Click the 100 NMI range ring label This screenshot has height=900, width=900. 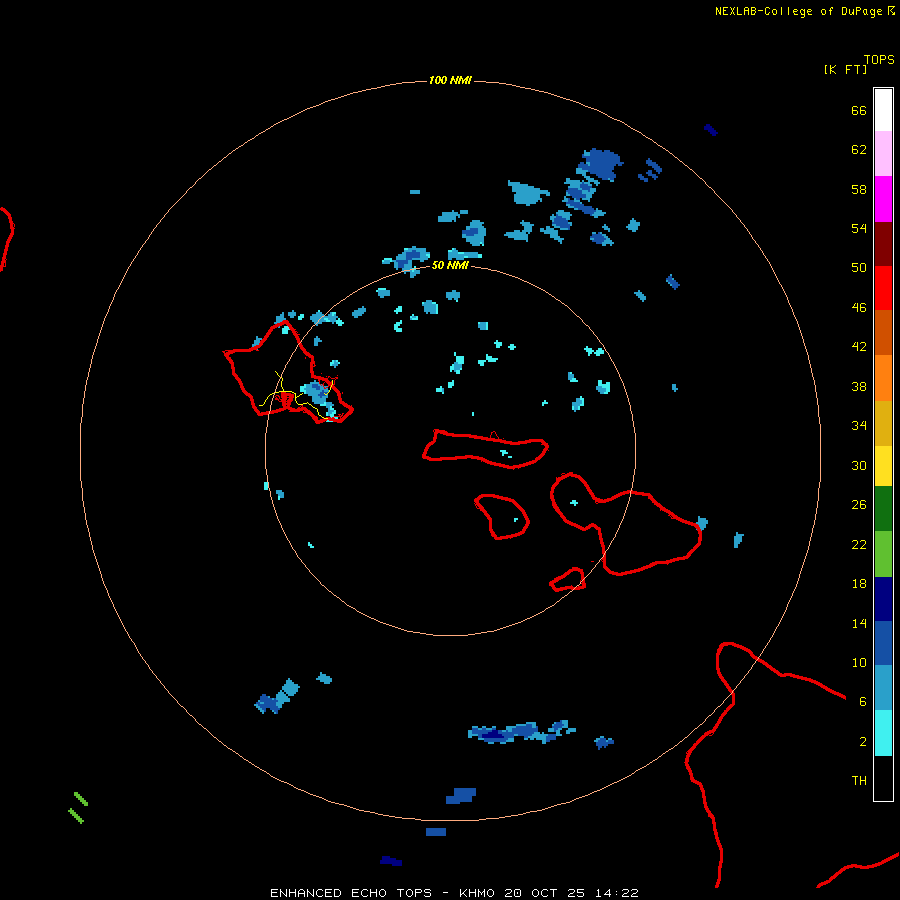[x=450, y=80]
